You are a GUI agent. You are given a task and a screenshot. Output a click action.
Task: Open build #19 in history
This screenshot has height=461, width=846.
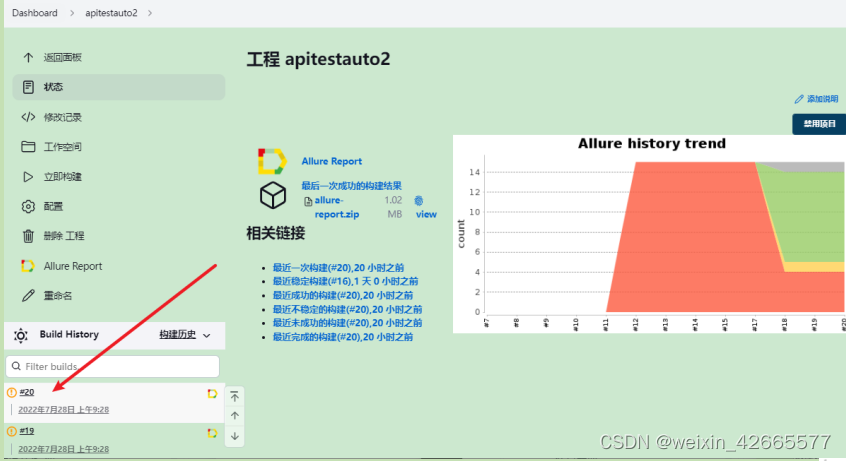click(x=26, y=431)
